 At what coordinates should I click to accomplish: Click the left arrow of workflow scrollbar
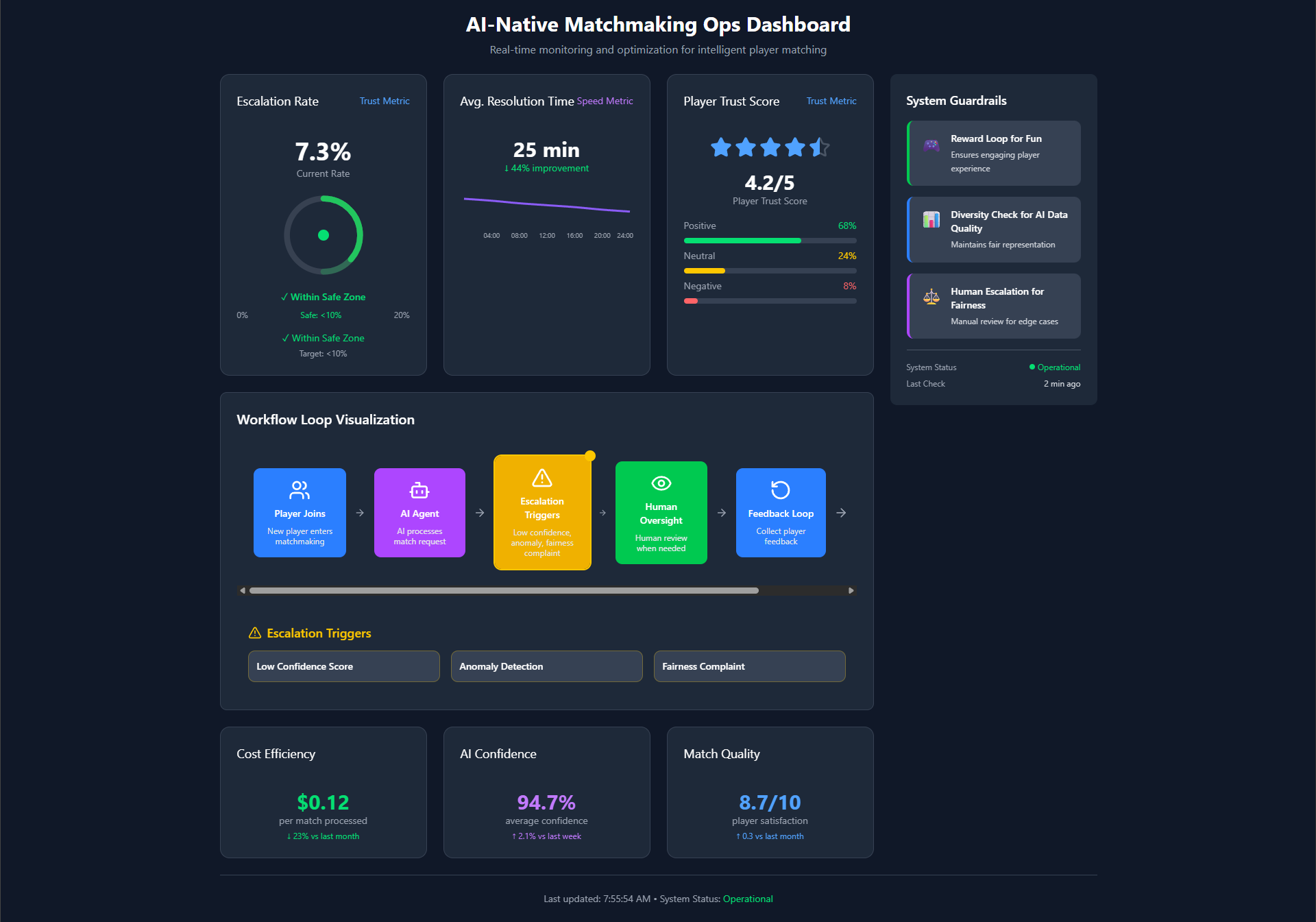243,590
